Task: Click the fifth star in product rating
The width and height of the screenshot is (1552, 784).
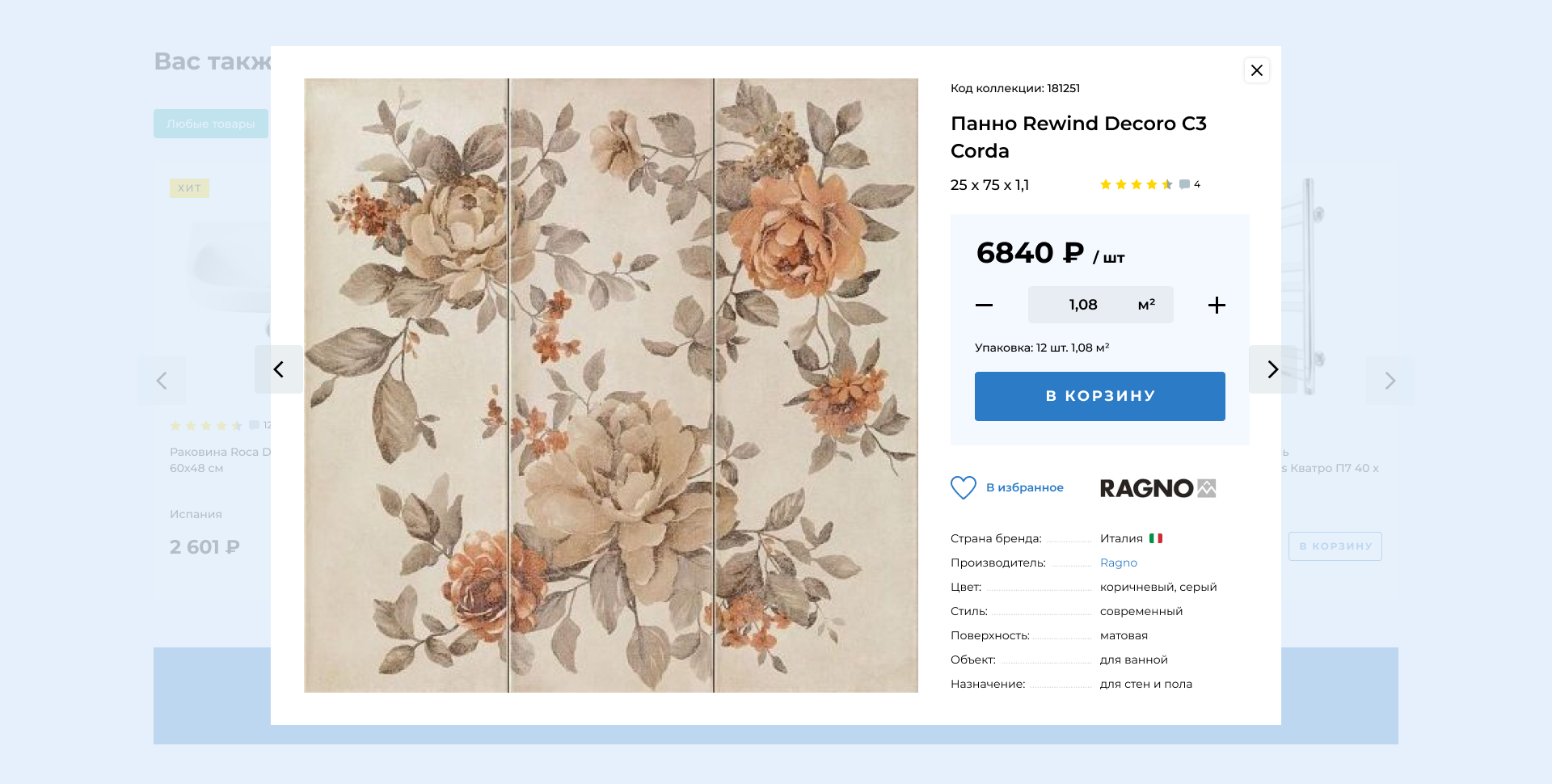Action: [x=1165, y=184]
